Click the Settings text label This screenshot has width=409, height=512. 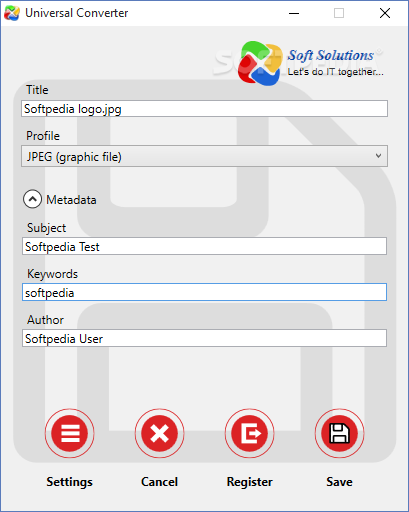tap(70, 482)
